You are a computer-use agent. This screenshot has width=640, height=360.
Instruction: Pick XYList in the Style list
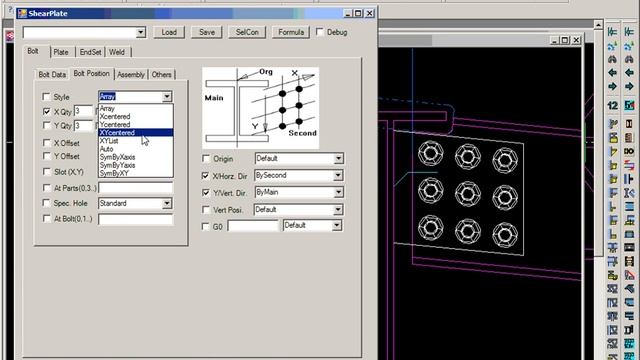136,141
